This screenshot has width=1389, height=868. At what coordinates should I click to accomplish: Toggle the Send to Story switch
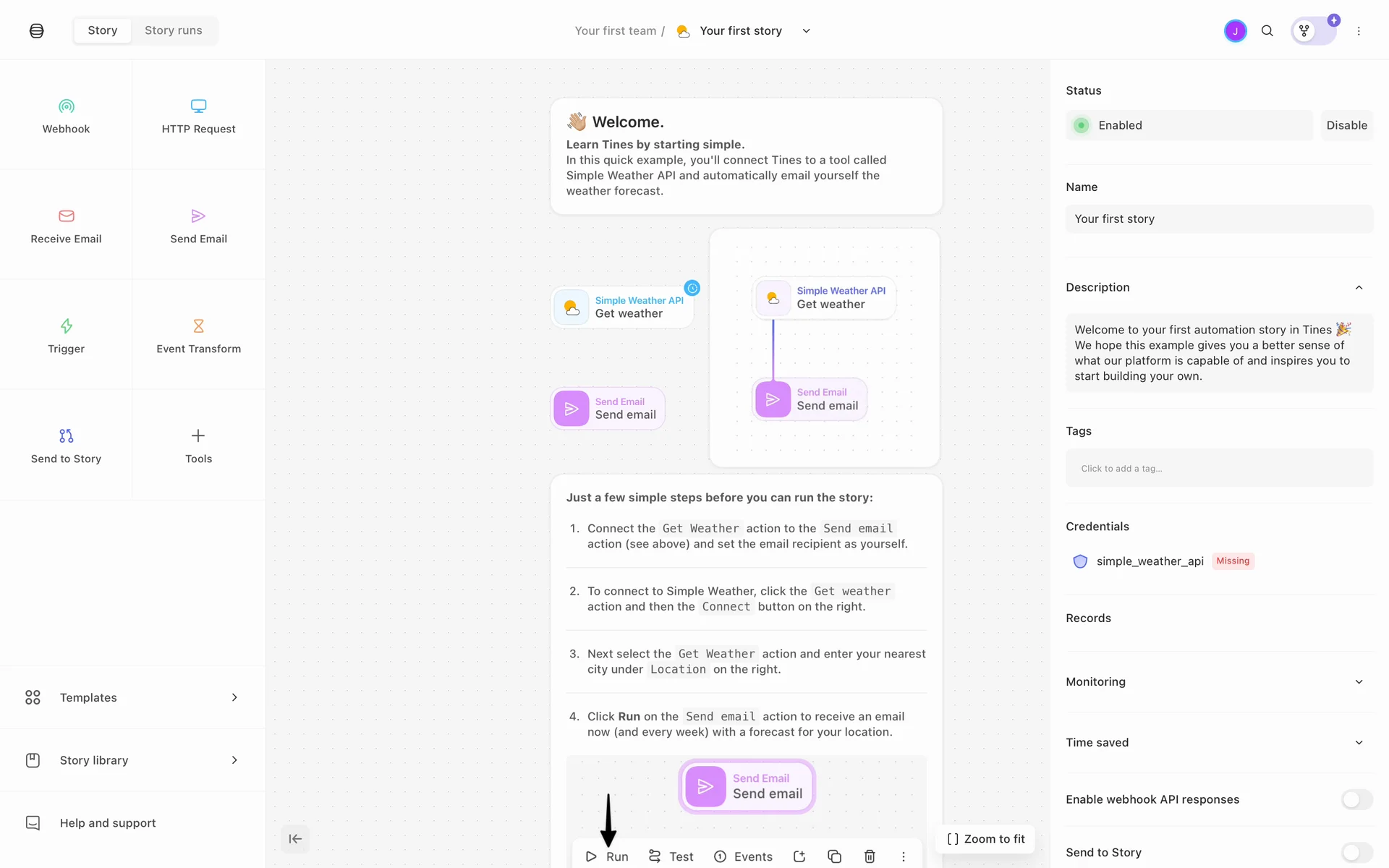[1356, 852]
